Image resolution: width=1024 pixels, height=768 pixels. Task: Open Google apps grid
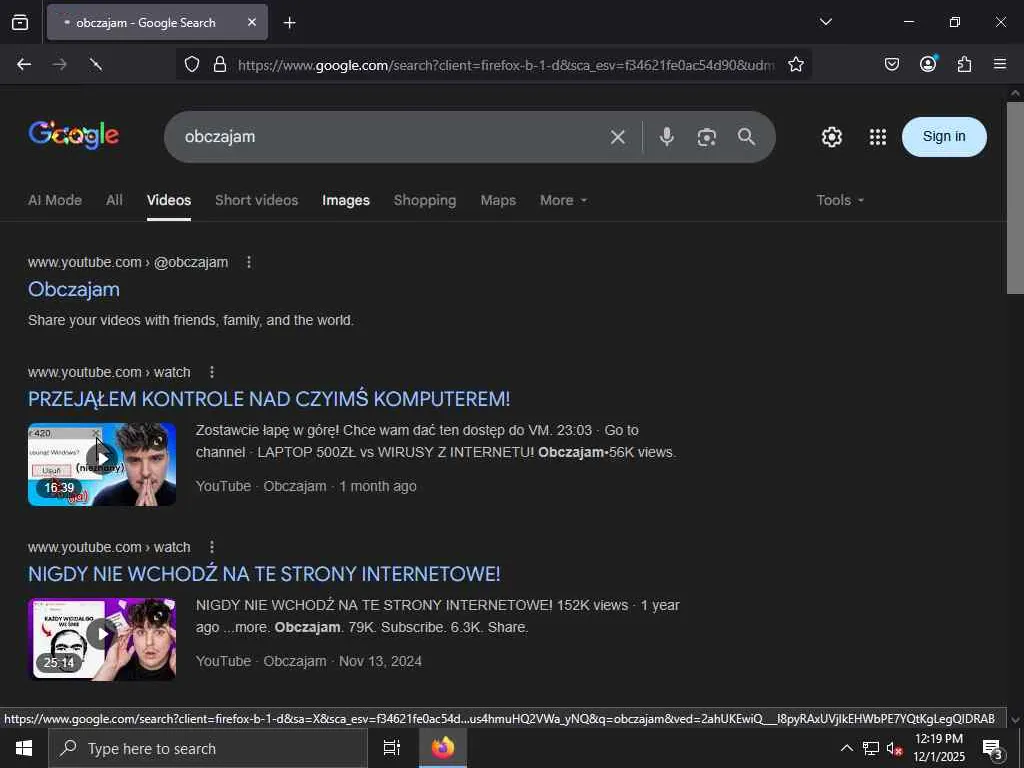pos(878,136)
